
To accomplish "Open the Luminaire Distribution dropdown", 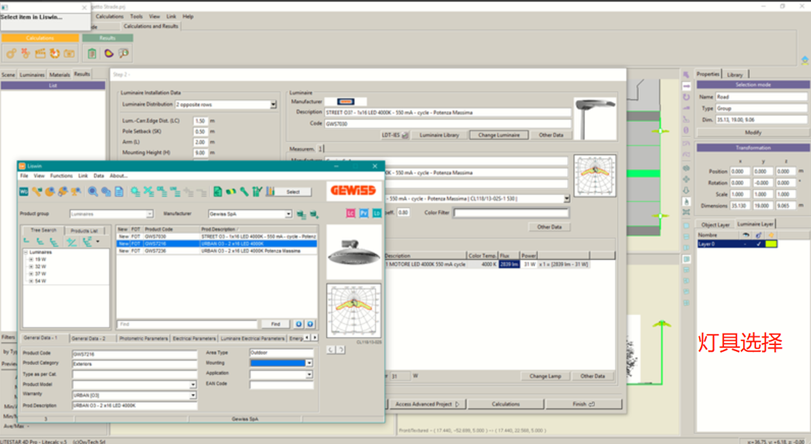I will [273, 105].
